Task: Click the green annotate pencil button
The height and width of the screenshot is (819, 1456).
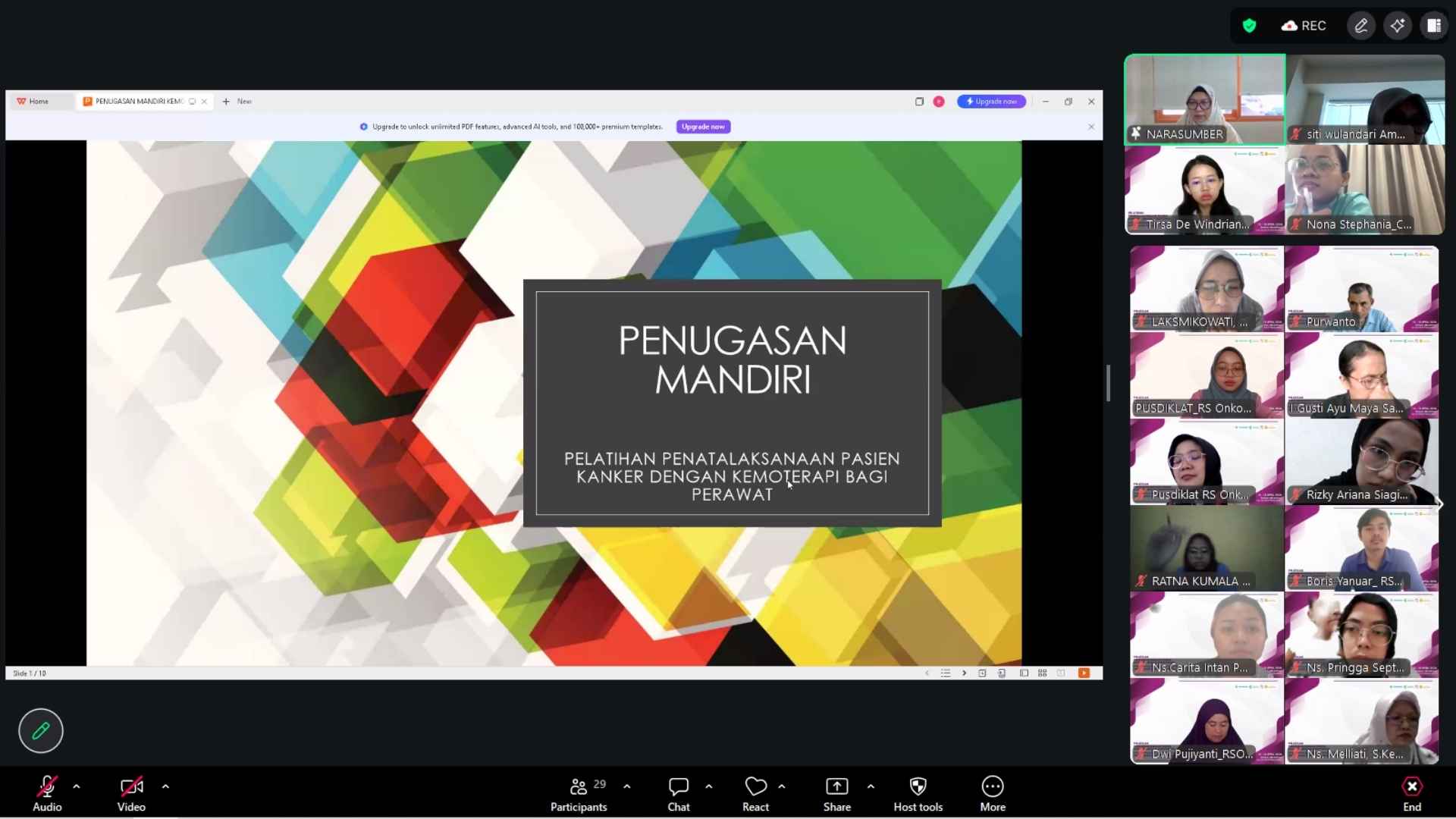Action: (x=41, y=730)
